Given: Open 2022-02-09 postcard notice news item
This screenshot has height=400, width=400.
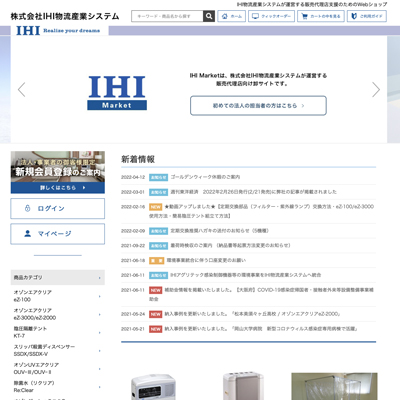Looking at the screenshot, I should (219, 231).
